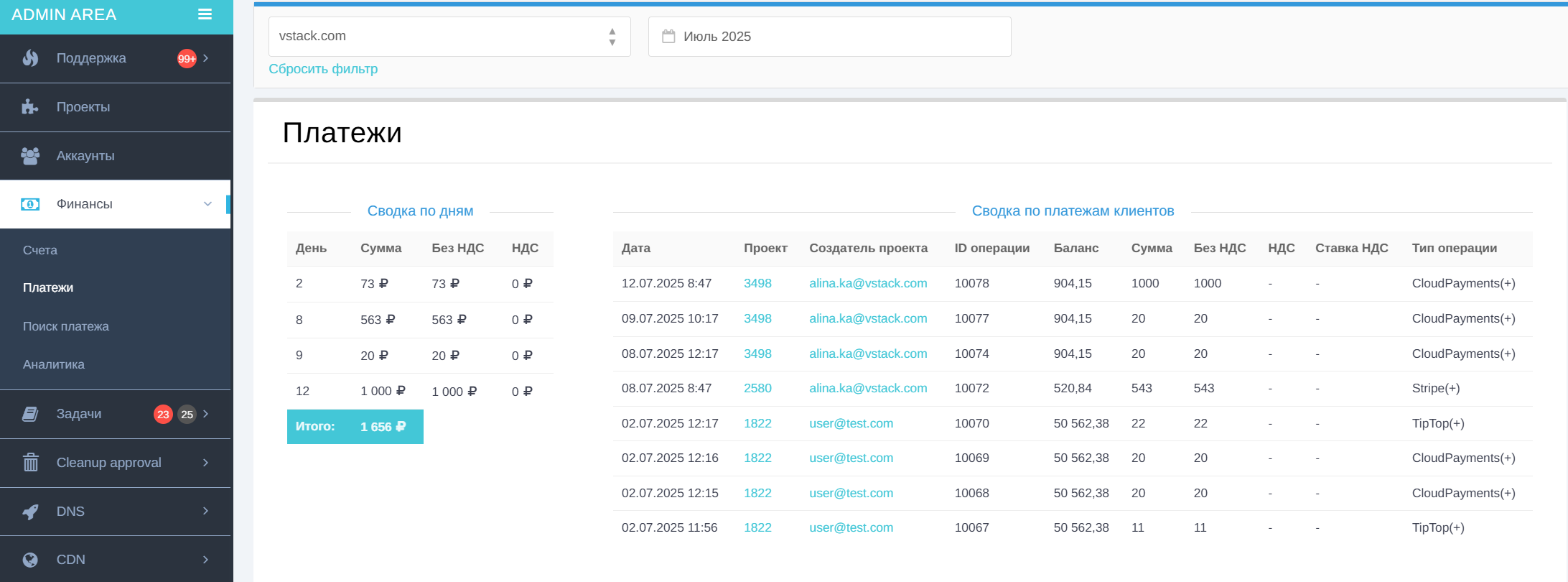Expand the Задачи menu chevron
The image size is (1568, 582).
tap(206, 414)
